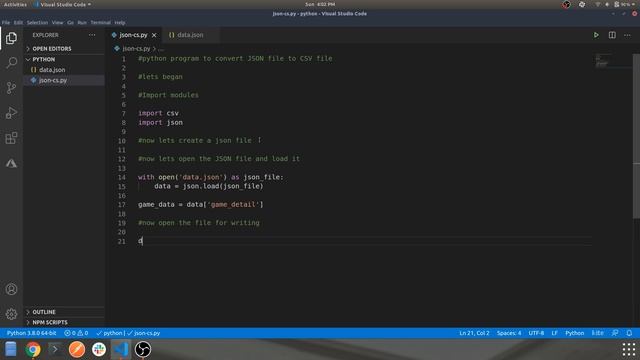Open the Search view in activity bar
The height and width of the screenshot is (360, 640).
[11, 63]
